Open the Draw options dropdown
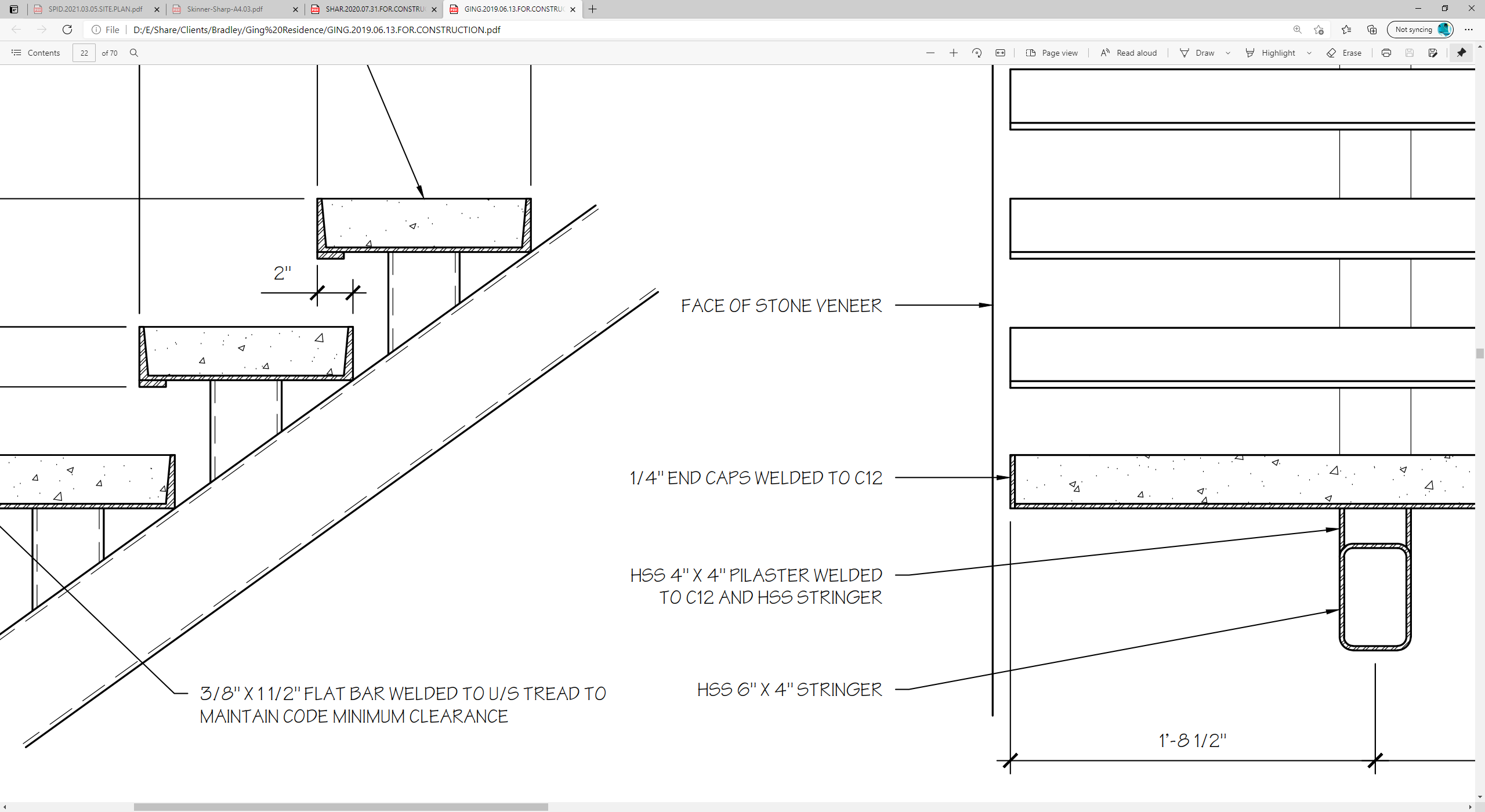The image size is (1485, 812). pyautogui.click(x=1228, y=53)
